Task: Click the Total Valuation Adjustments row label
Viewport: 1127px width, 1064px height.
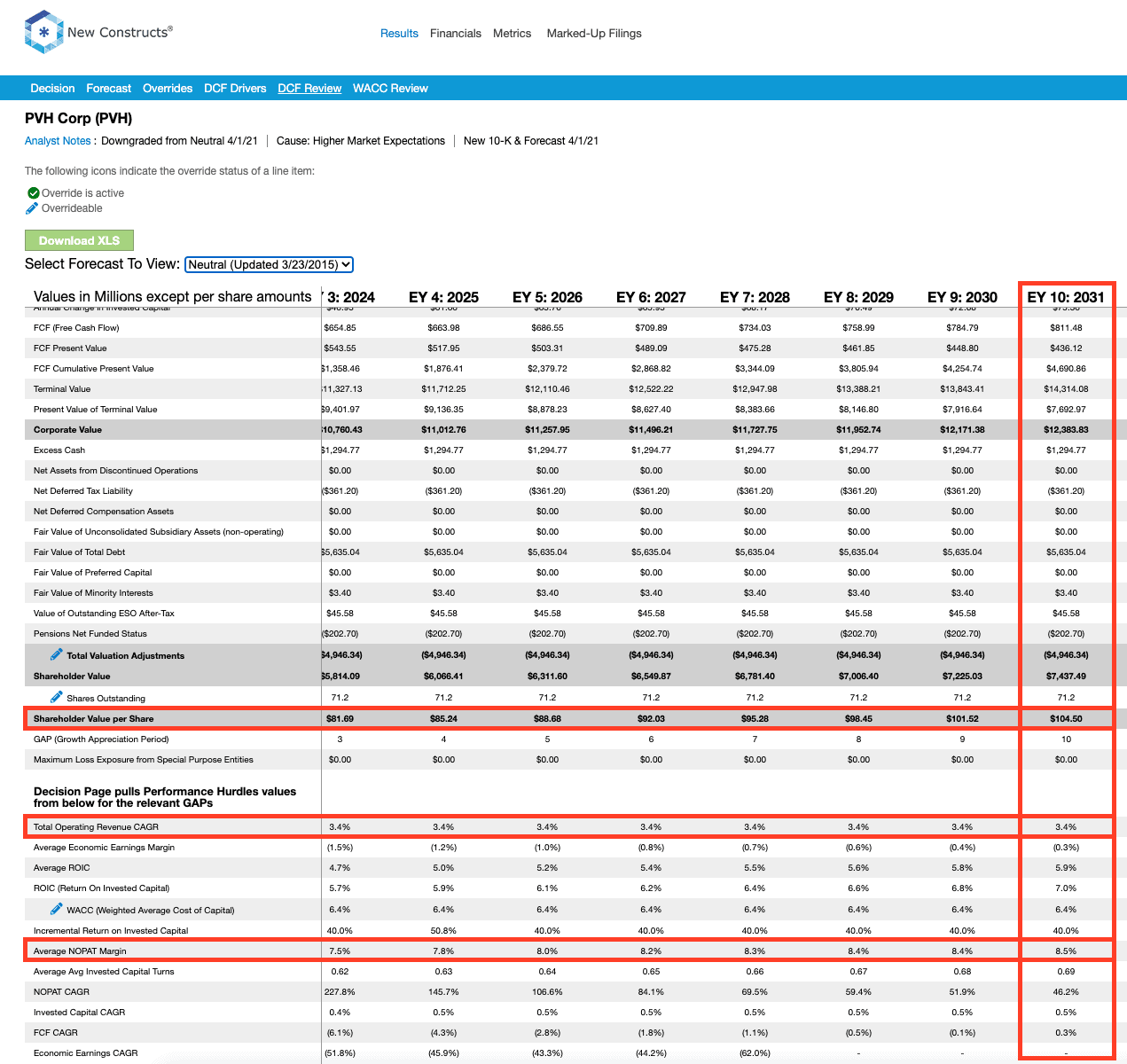Action: 126,656
